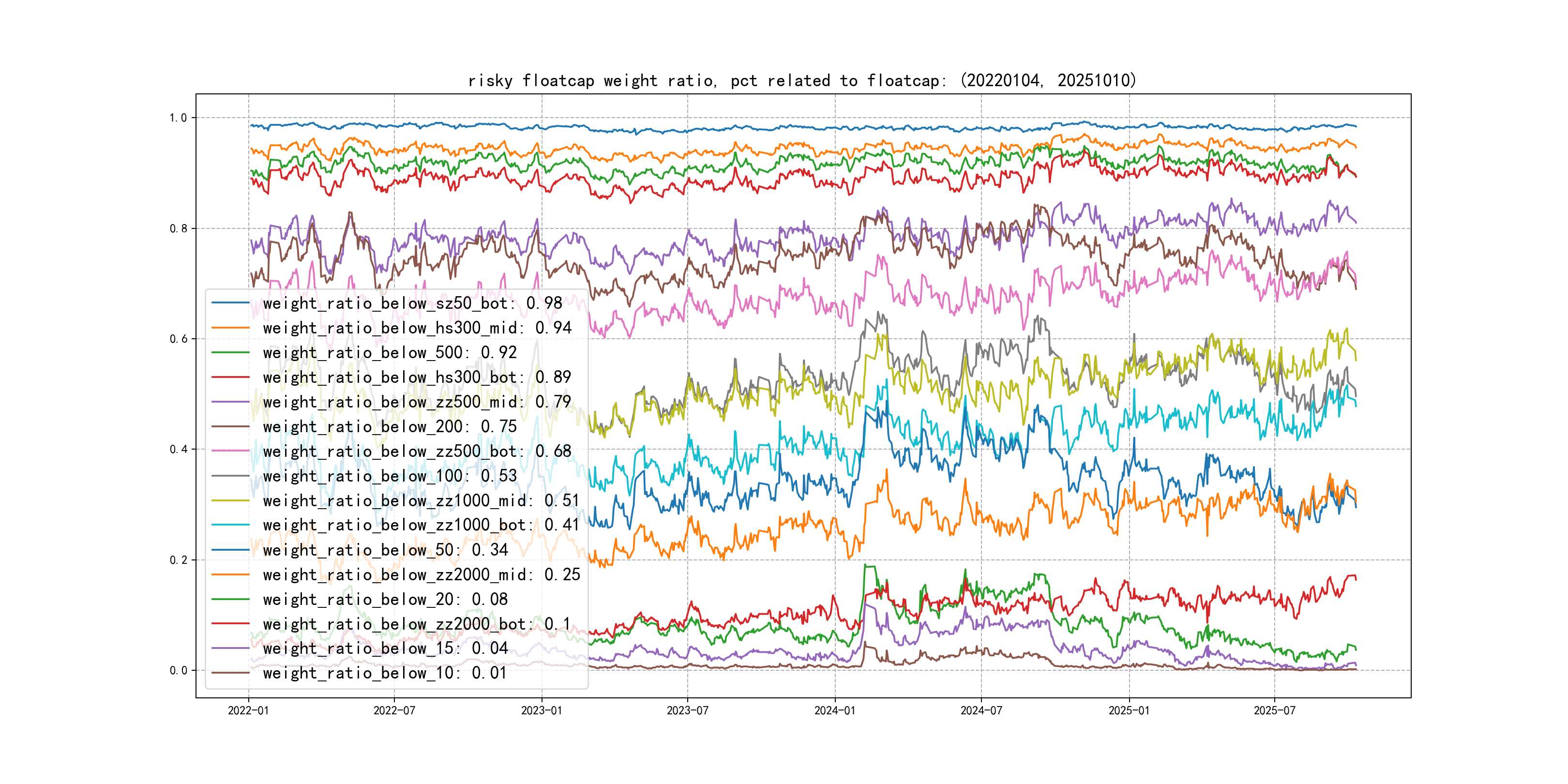
Task: Click the pink zz500_bot legend line swatch
Action: [x=230, y=451]
